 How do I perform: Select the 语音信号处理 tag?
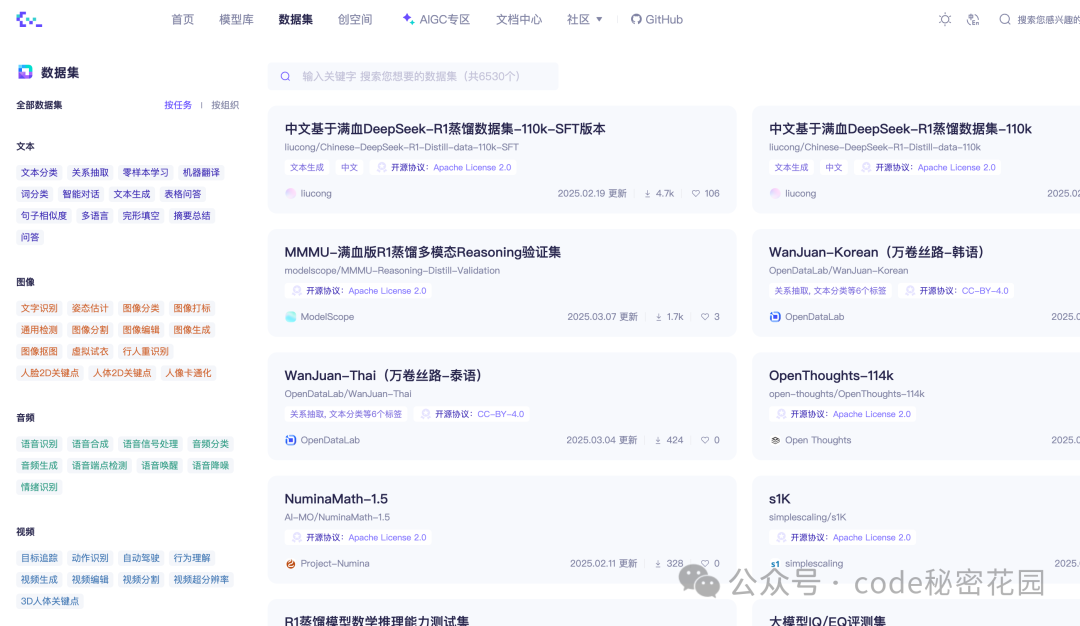pos(150,444)
